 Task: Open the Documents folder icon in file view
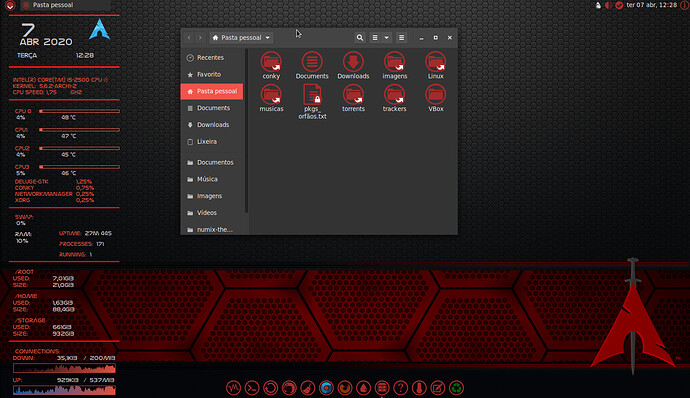[x=312, y=66]
